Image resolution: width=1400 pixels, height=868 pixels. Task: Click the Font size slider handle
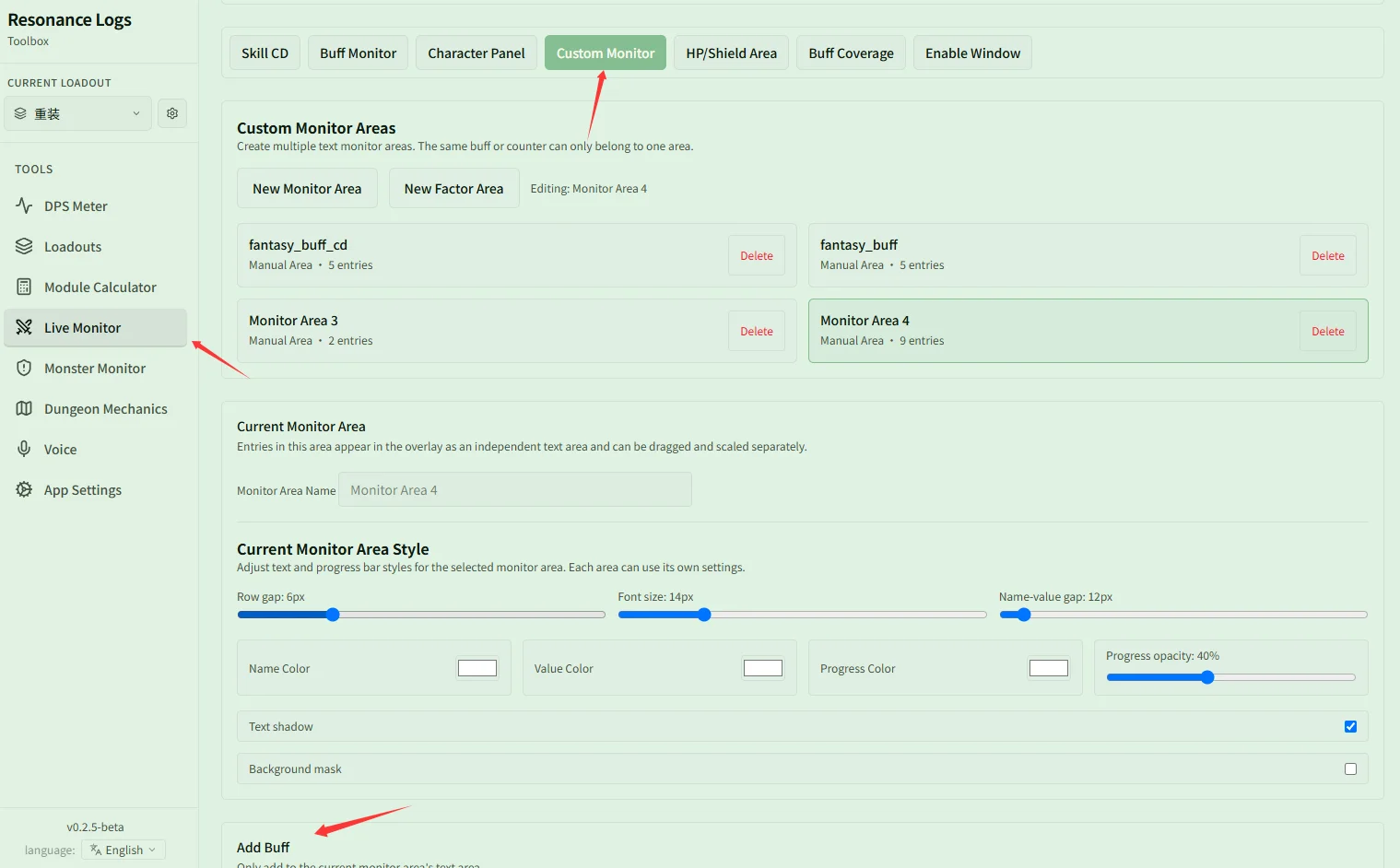tap(704, 615)
